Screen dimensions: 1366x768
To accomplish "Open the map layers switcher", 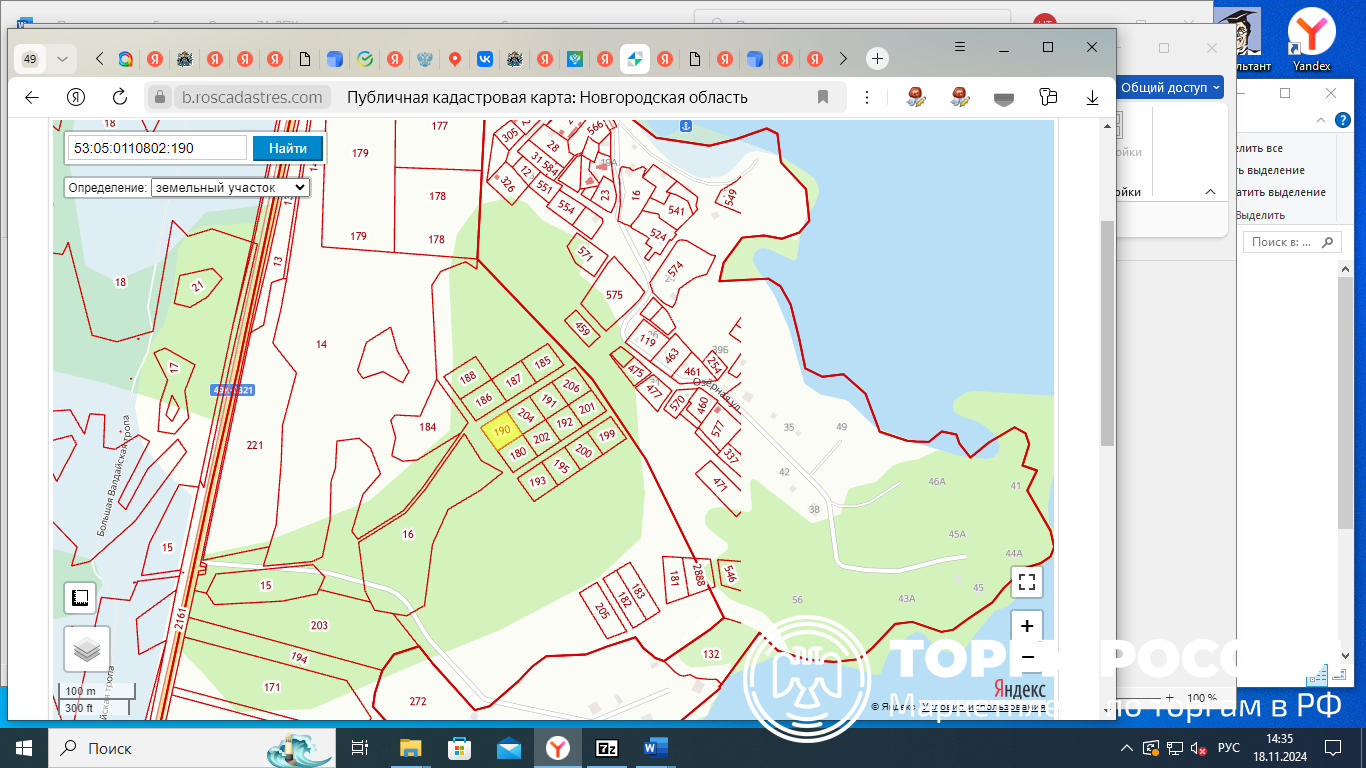I will tap(87, 649).
